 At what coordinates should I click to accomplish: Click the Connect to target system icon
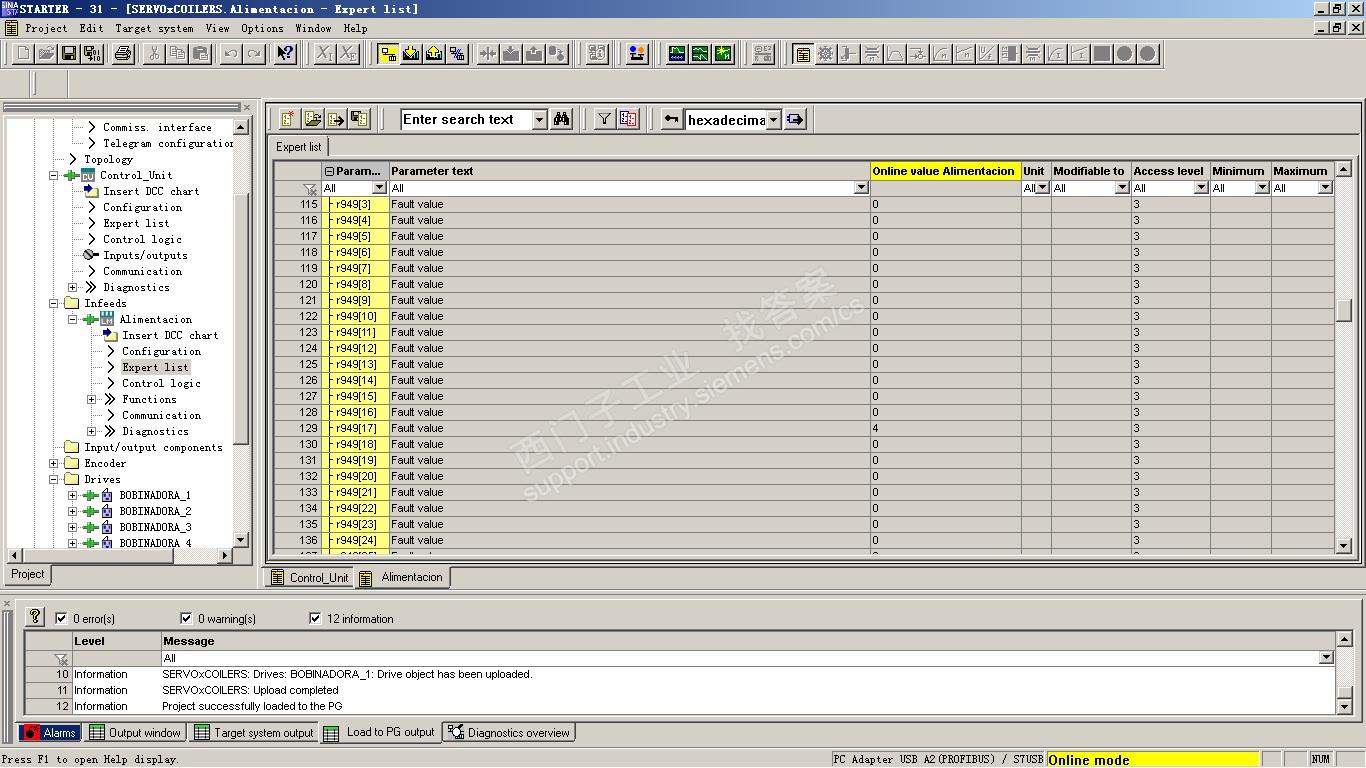point(388,54)
